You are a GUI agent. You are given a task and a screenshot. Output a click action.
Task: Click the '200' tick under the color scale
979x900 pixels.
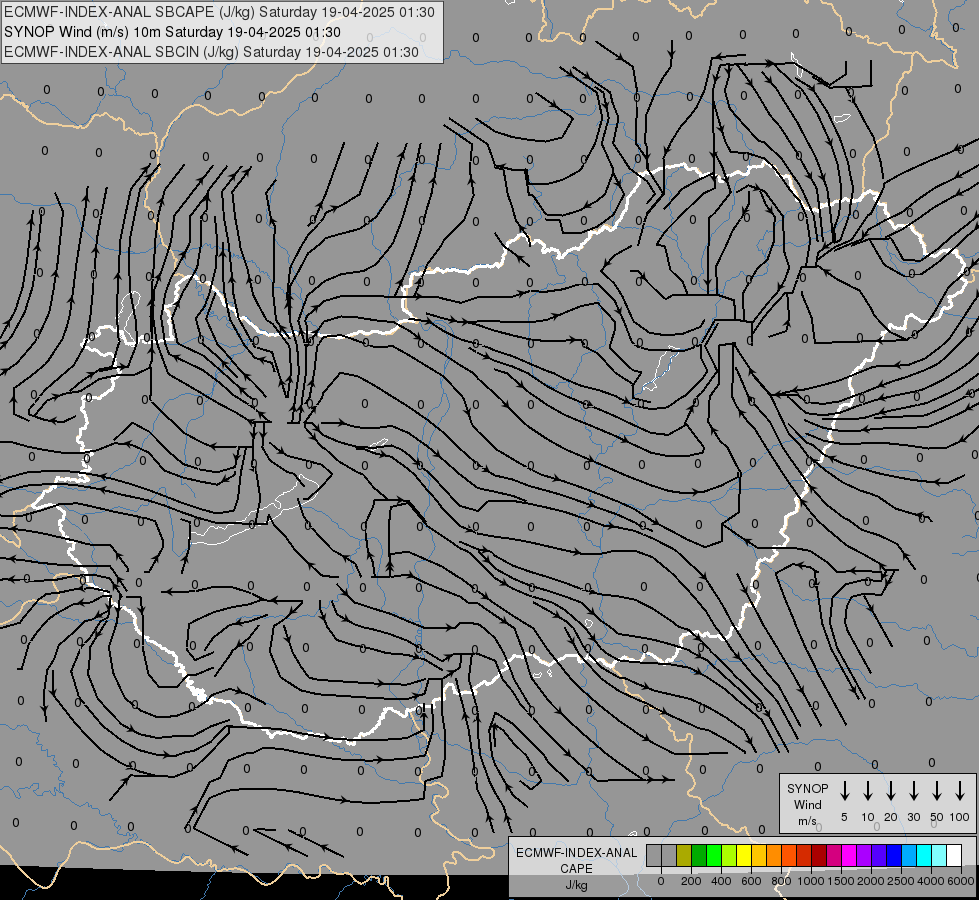pos(691,881)
